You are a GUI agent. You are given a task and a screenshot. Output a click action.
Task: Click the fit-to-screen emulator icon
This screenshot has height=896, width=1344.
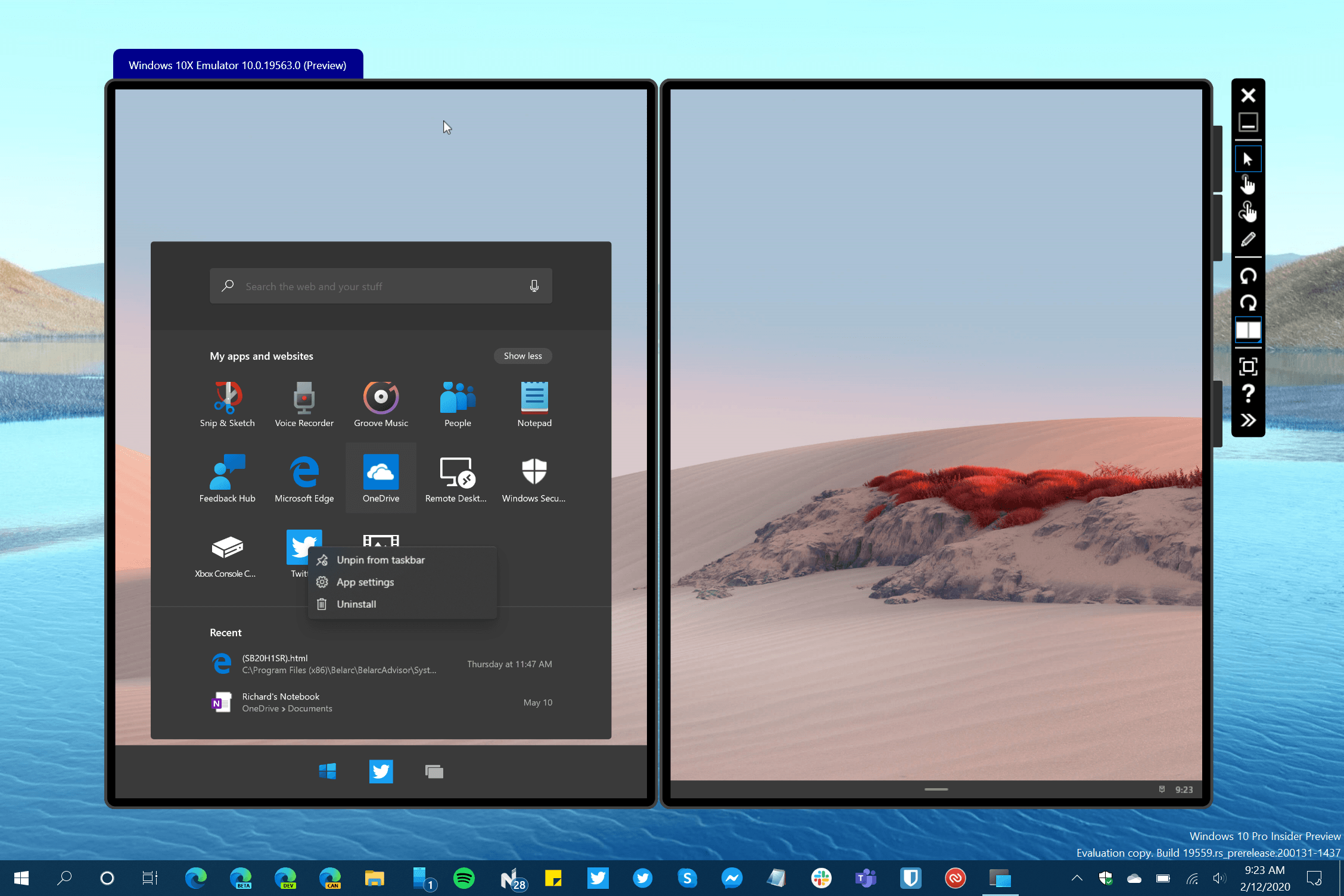1247,366
